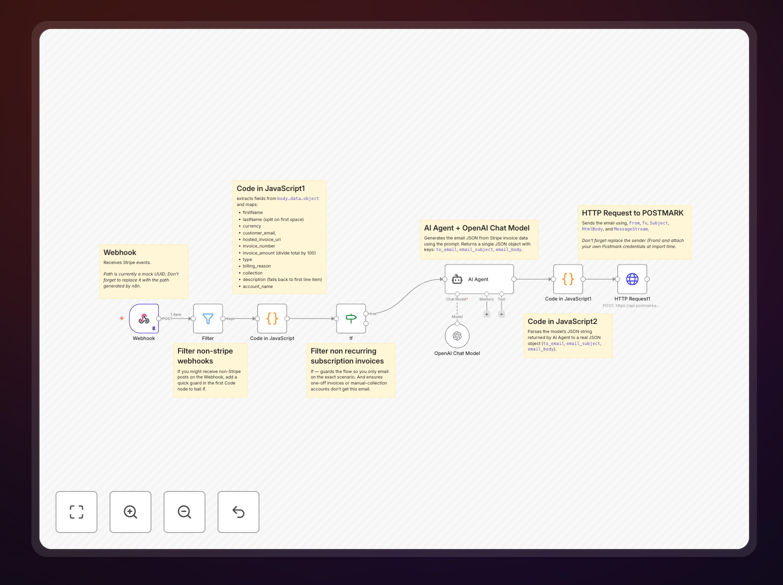Open the AI Agent node
The width and height of the screenshot is (783, 585).
pos(479,279)
